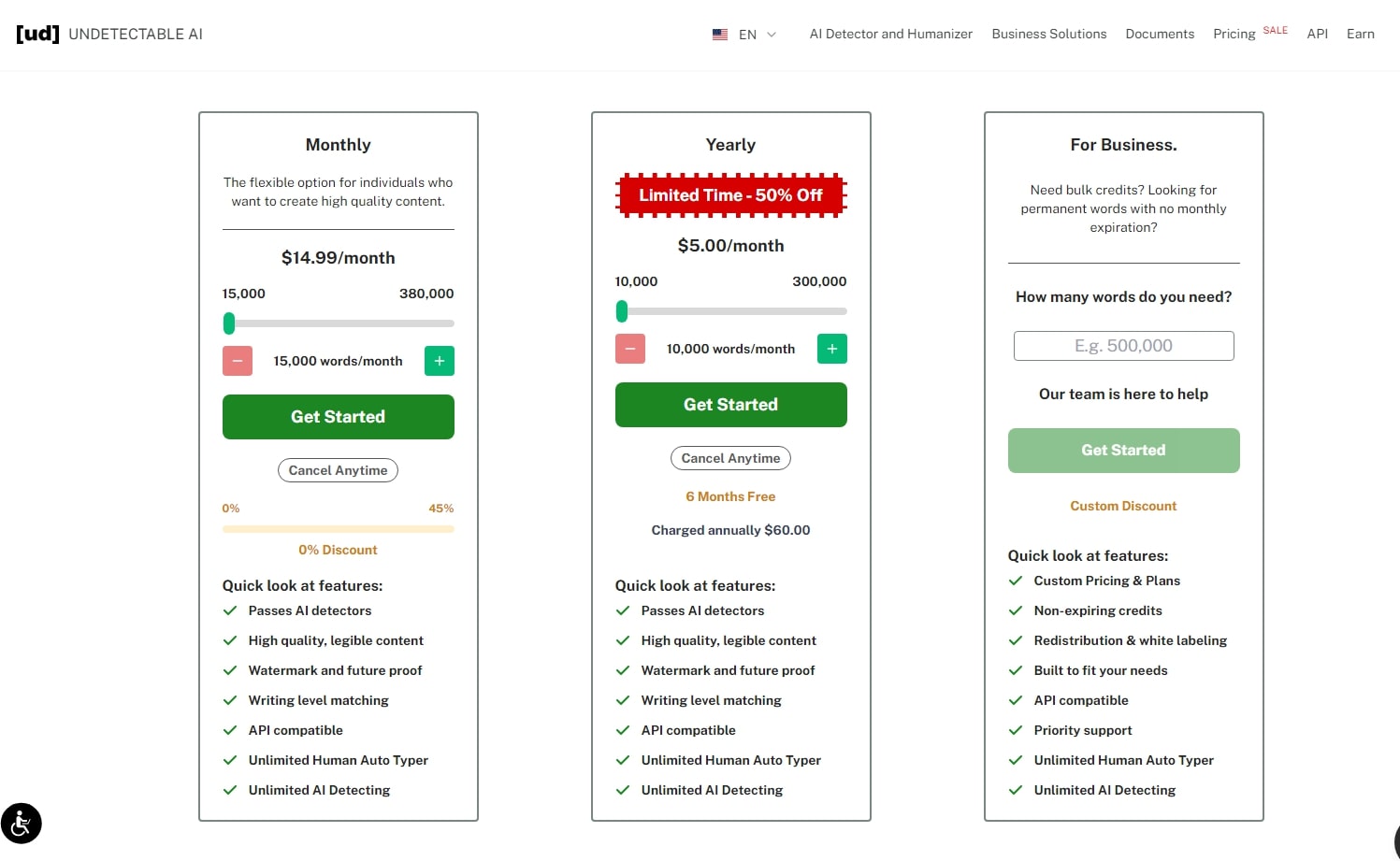
Task: Click the Limited Time 50% Off badge
Action: click(730, 195)
